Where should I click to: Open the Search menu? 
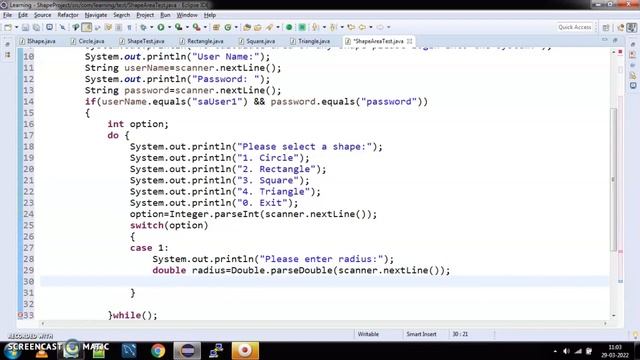click(122, 15)
